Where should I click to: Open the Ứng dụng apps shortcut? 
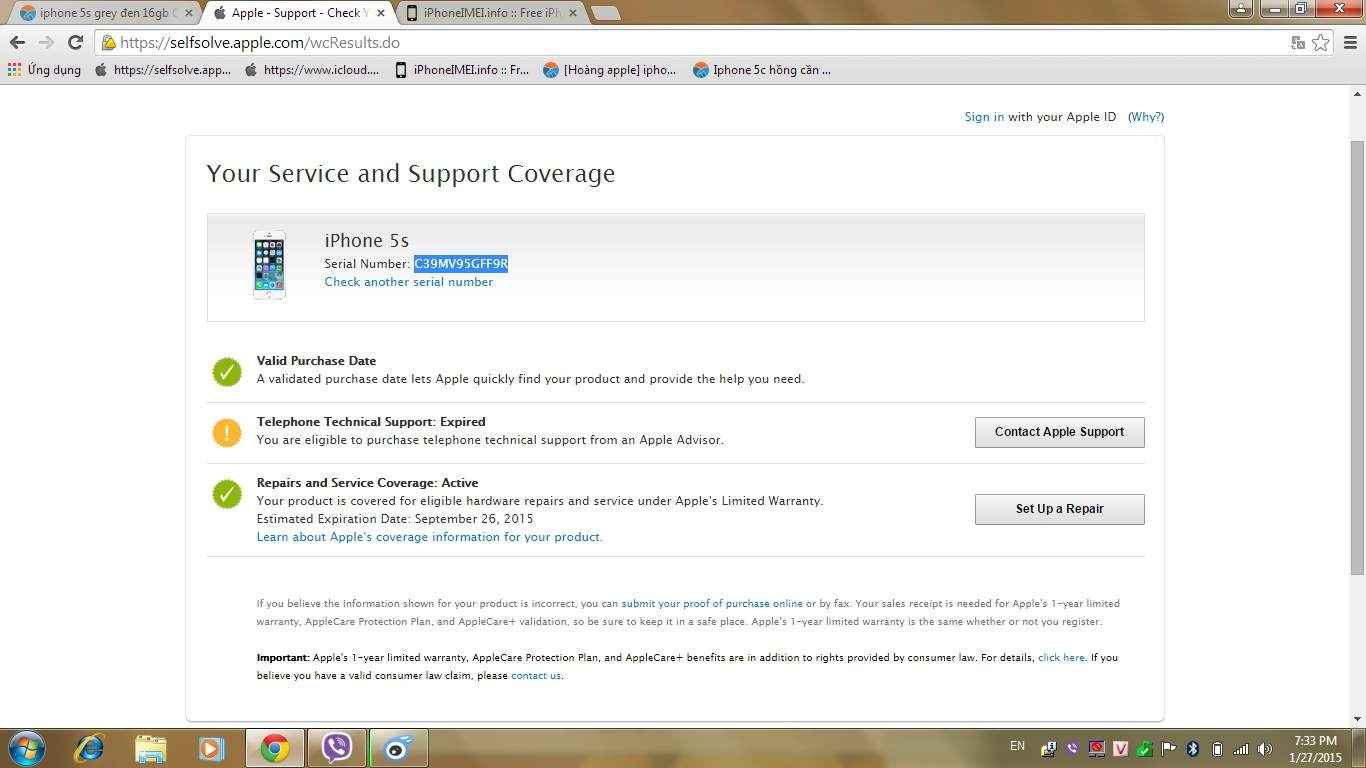pos(44,70)
